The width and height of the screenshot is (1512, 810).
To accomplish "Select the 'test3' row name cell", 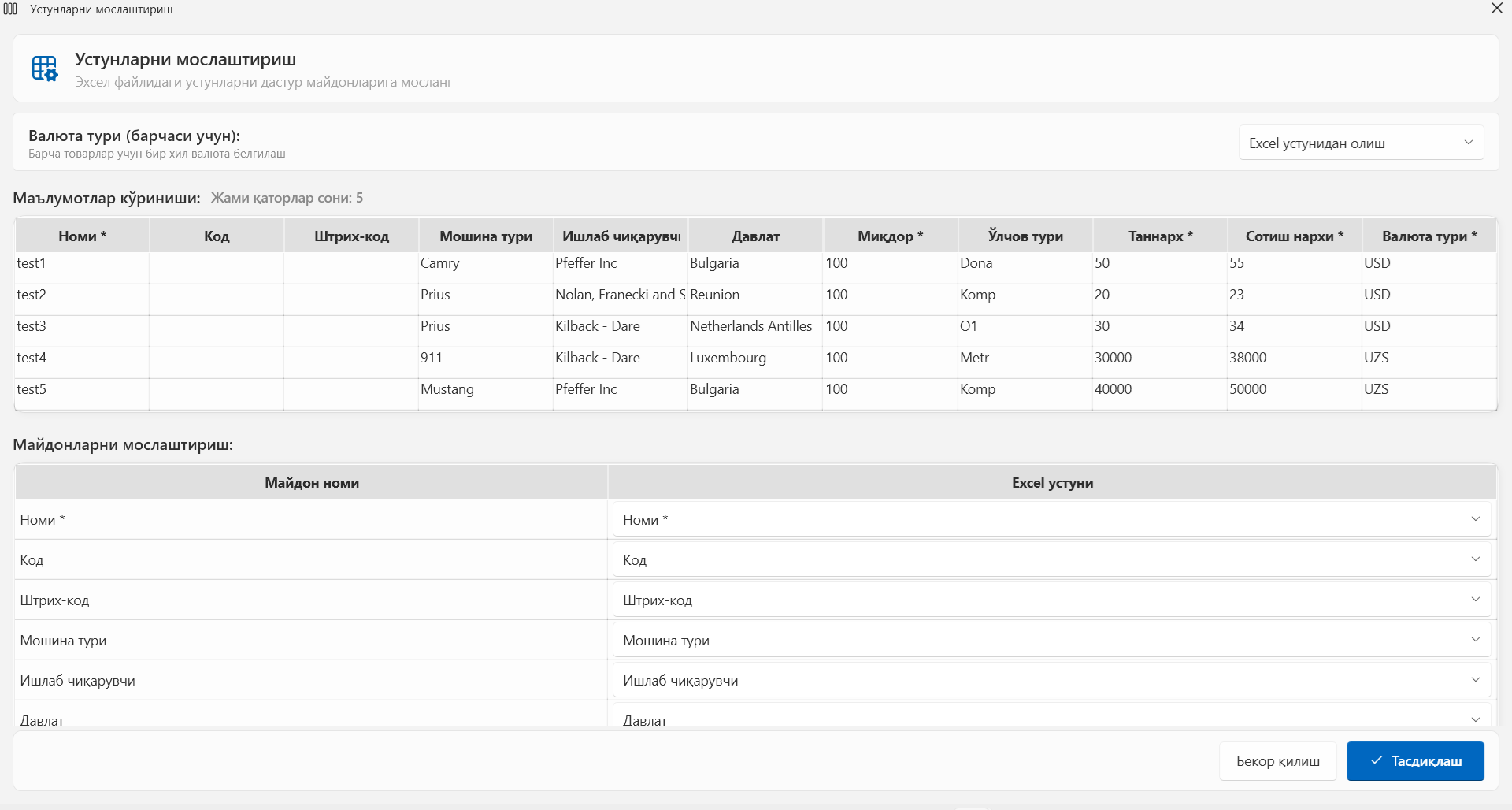I will (82, 331).
